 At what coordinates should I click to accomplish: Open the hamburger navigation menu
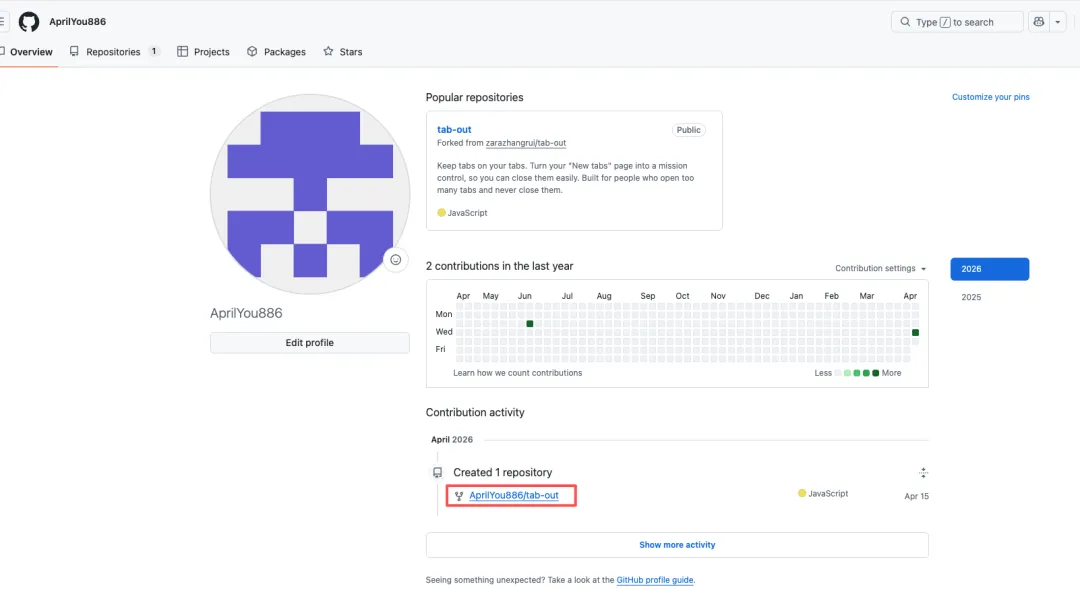[3, 22]
